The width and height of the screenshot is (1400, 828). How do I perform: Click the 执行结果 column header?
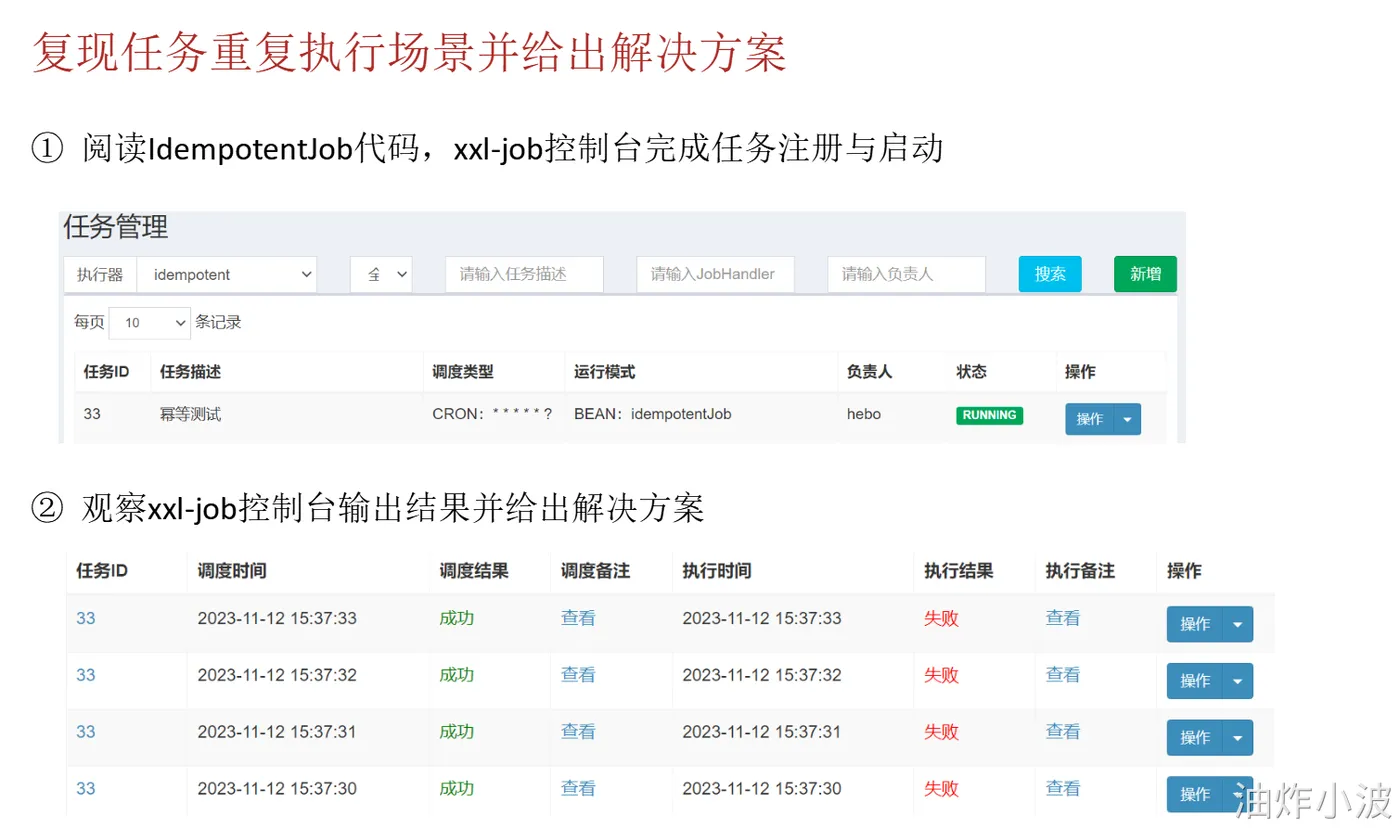(x=959, y=571)
